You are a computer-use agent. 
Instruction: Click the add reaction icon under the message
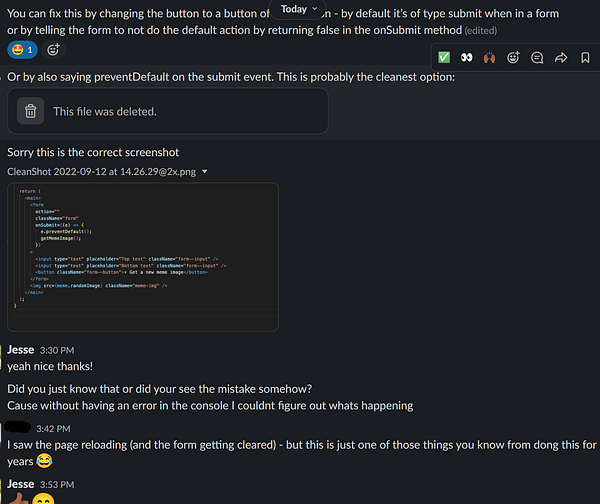[x=54, y=49]
